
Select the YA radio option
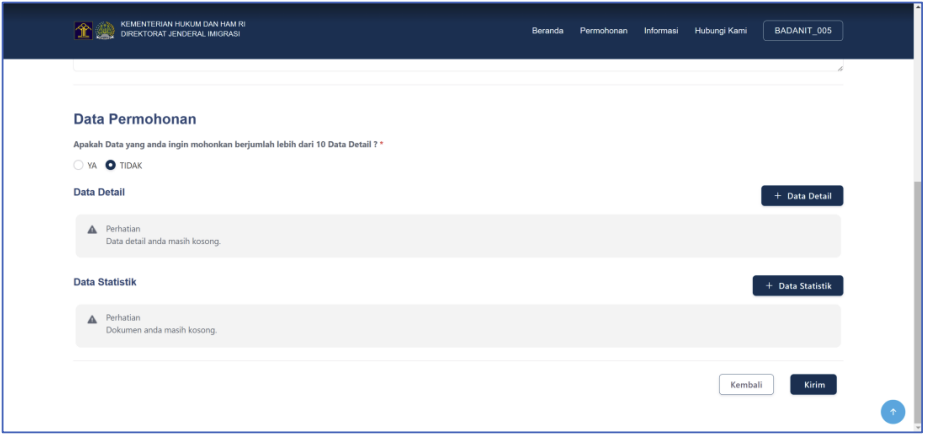pos(79,166)
